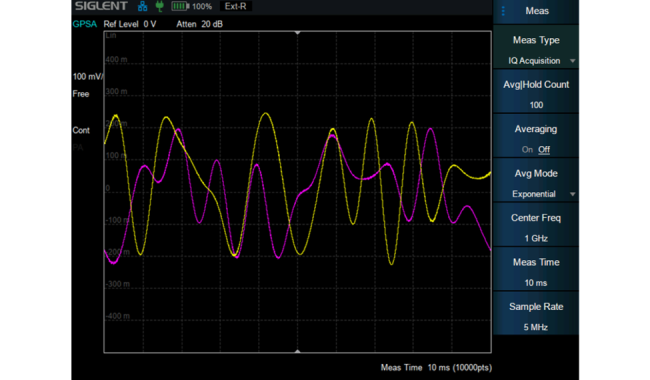
Task: Open the IQ Acquisition selection
Action: [x=534, y=61]
